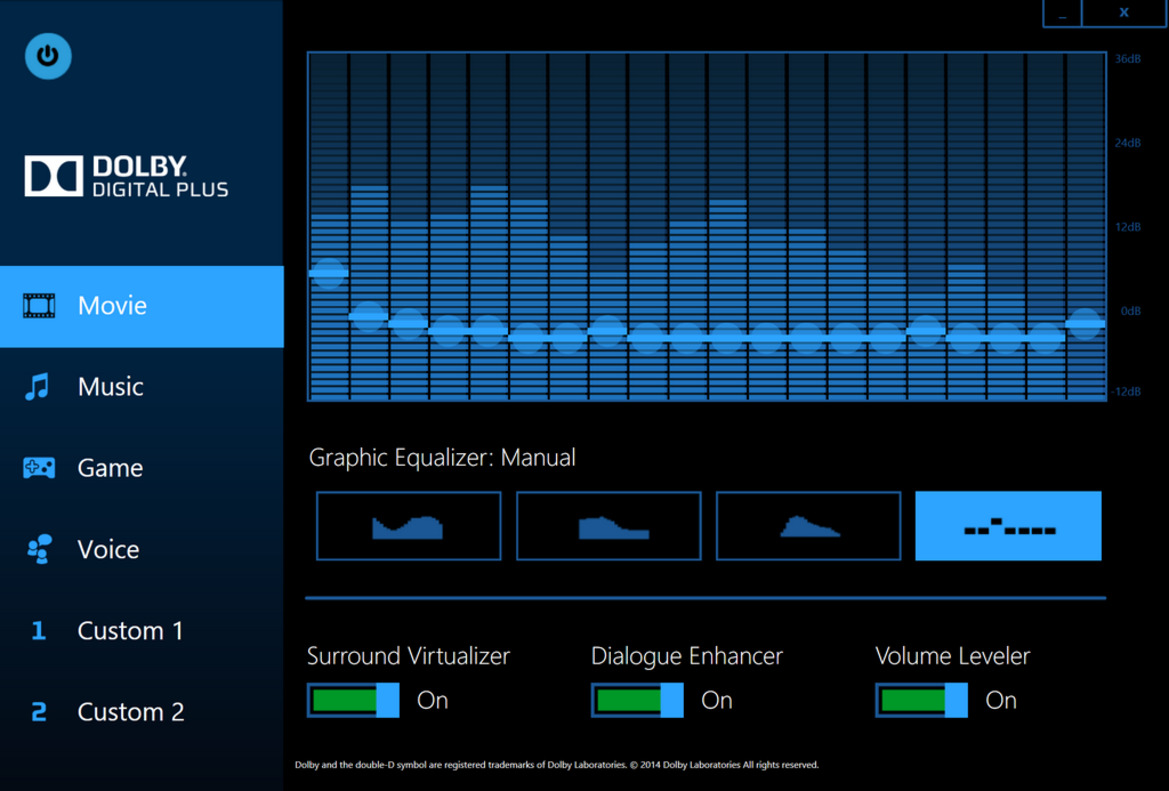Viewport: 1169px width, 791px height.
Task: Click the Custom 2 number icon
Action: pos(38,712)
